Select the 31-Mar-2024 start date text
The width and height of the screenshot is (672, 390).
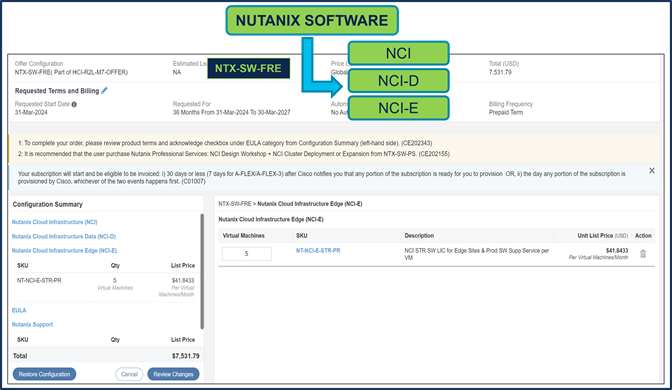(31, 113)
